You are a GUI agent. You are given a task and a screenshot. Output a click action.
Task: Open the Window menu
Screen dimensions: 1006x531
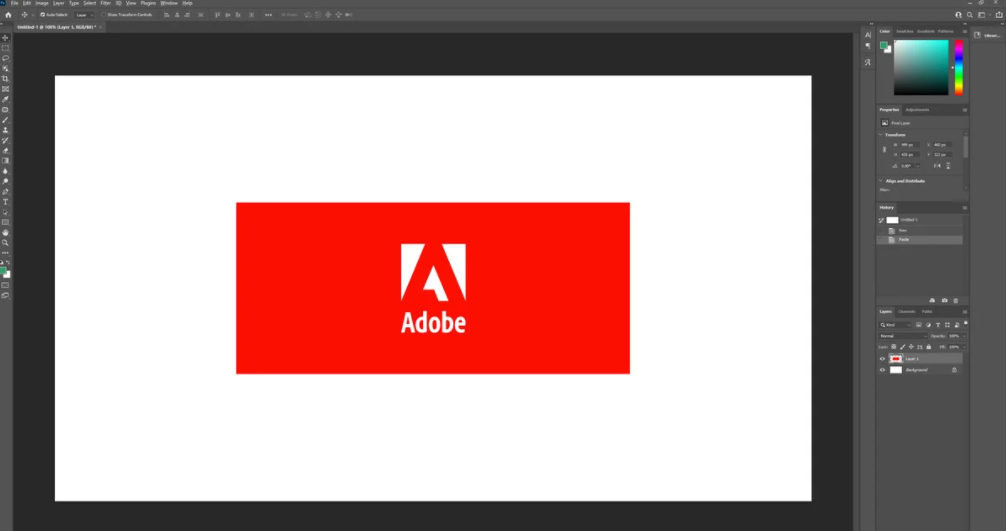coord(169,3)
